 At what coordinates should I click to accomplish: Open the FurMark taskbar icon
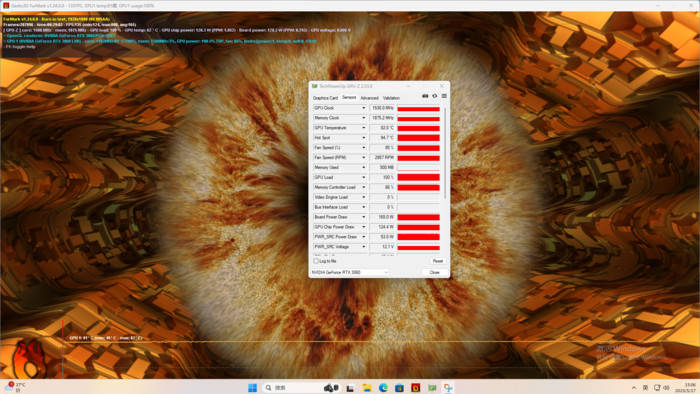(416, 387)
